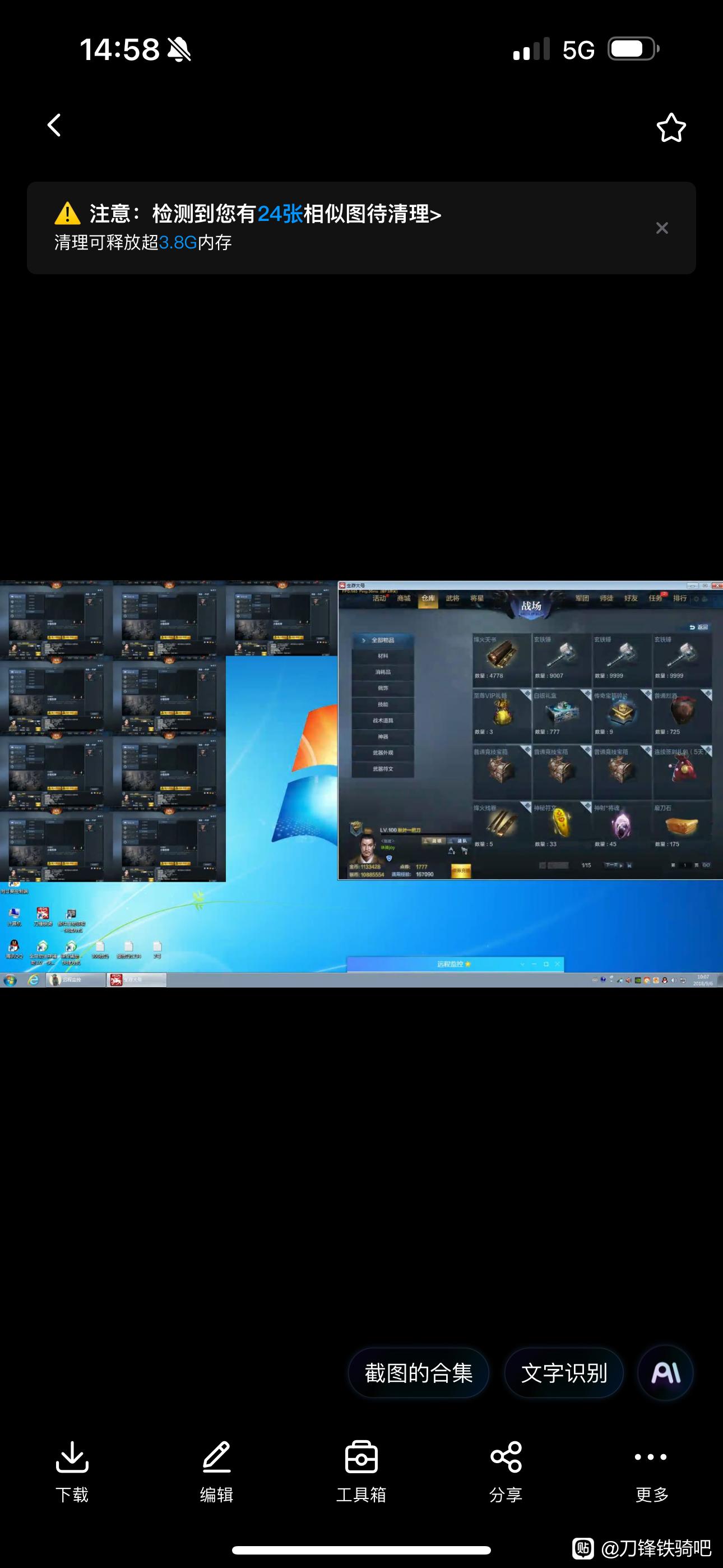723x1568 pixels.
Task: Open the 军团 legion tab
Action: coord(582,598)
